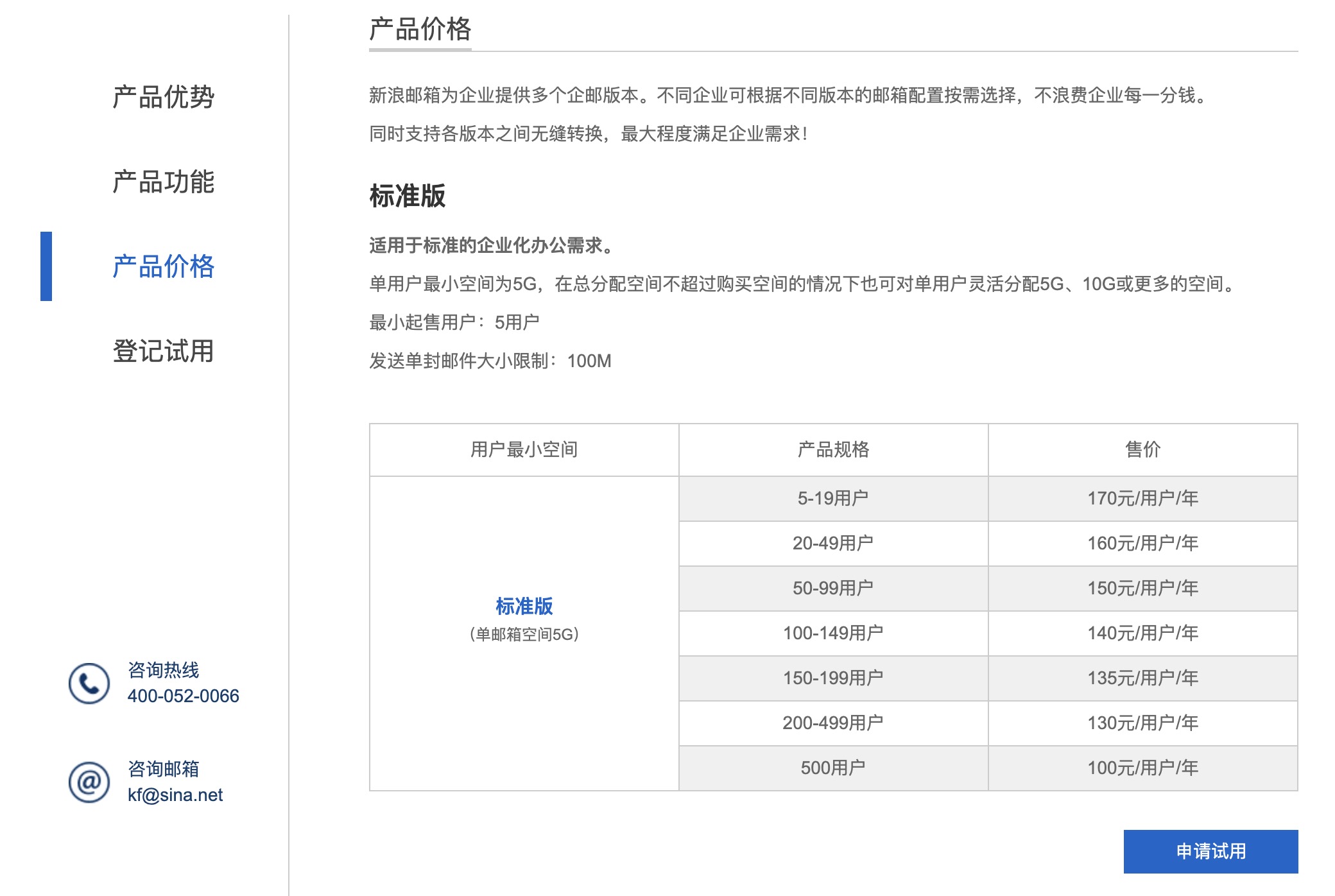Screen dimensions: 1335x896
Task: Click the 售价 column header
Action: coord(1142,449)
